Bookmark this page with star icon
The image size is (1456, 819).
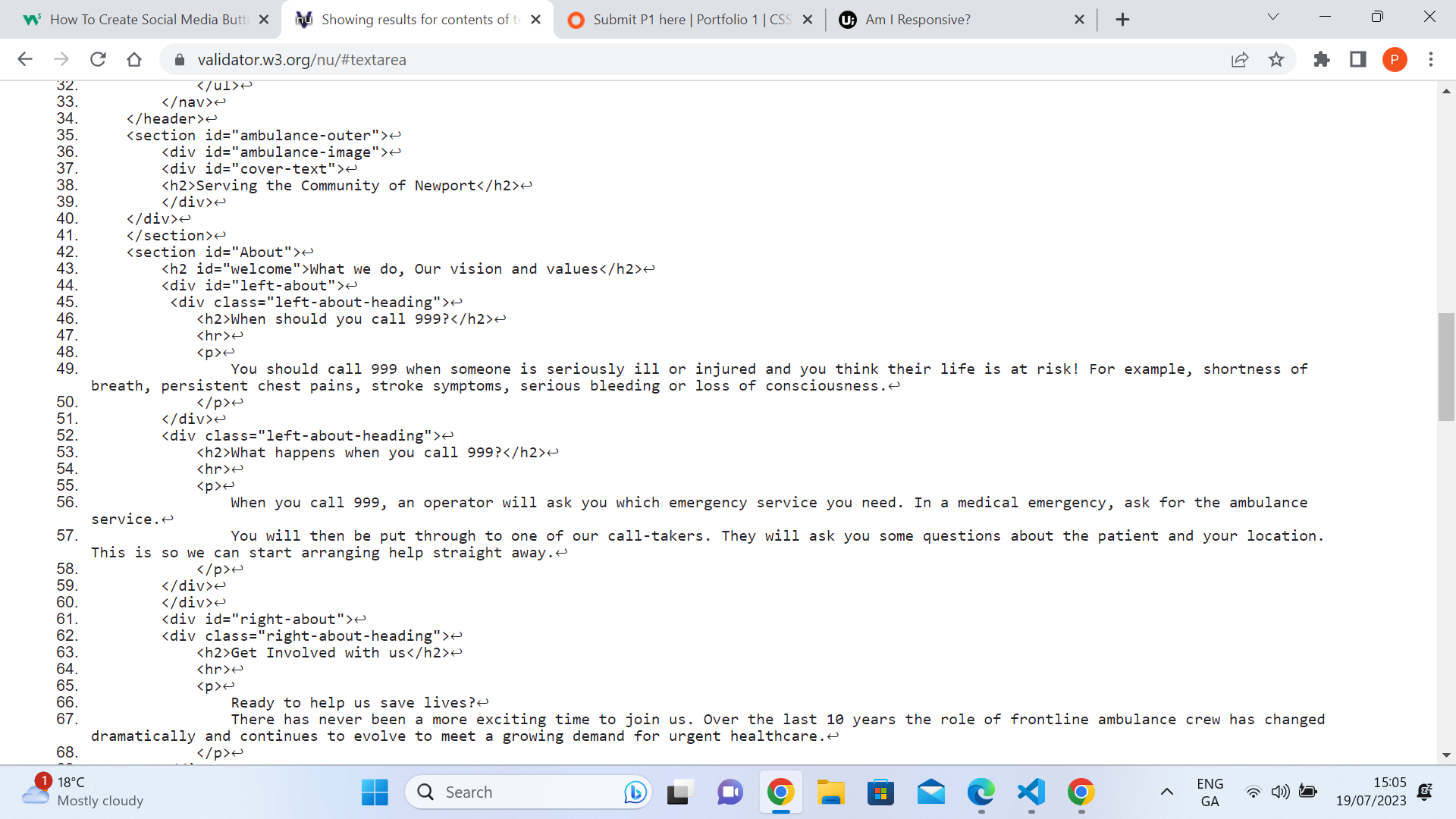click(1276, 59)
